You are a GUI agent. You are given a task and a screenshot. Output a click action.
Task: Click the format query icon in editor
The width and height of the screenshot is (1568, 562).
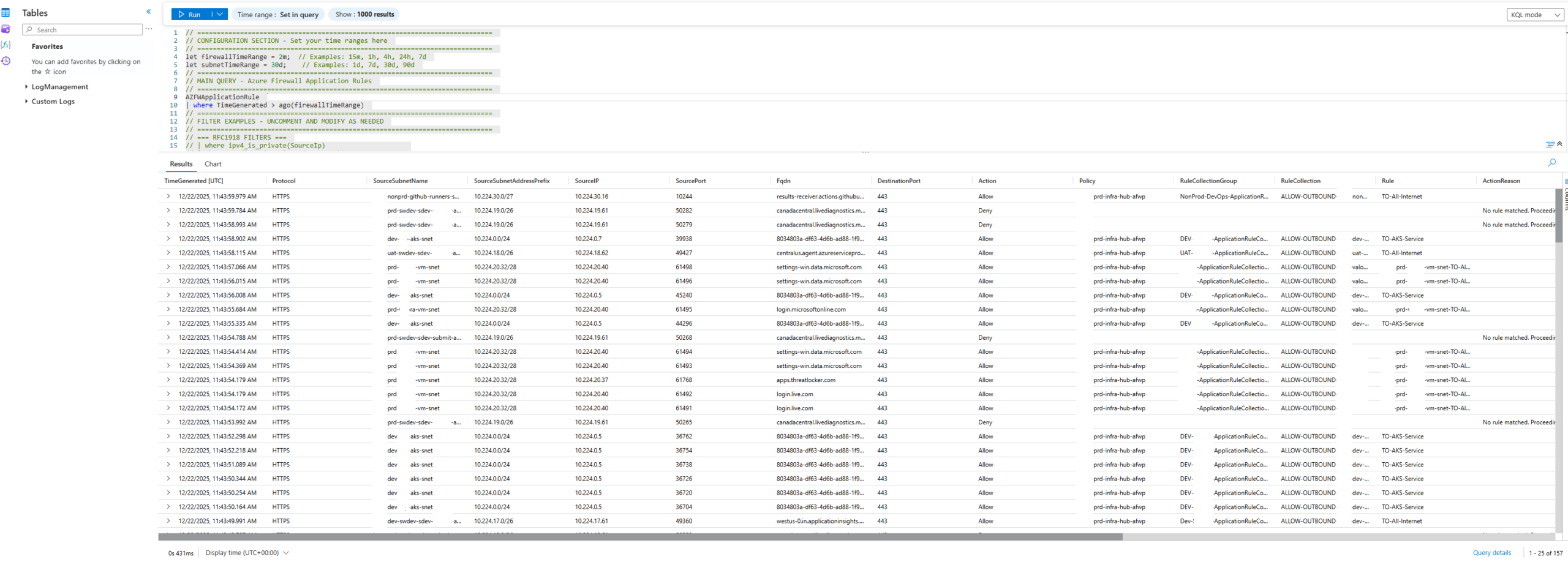1549,144
